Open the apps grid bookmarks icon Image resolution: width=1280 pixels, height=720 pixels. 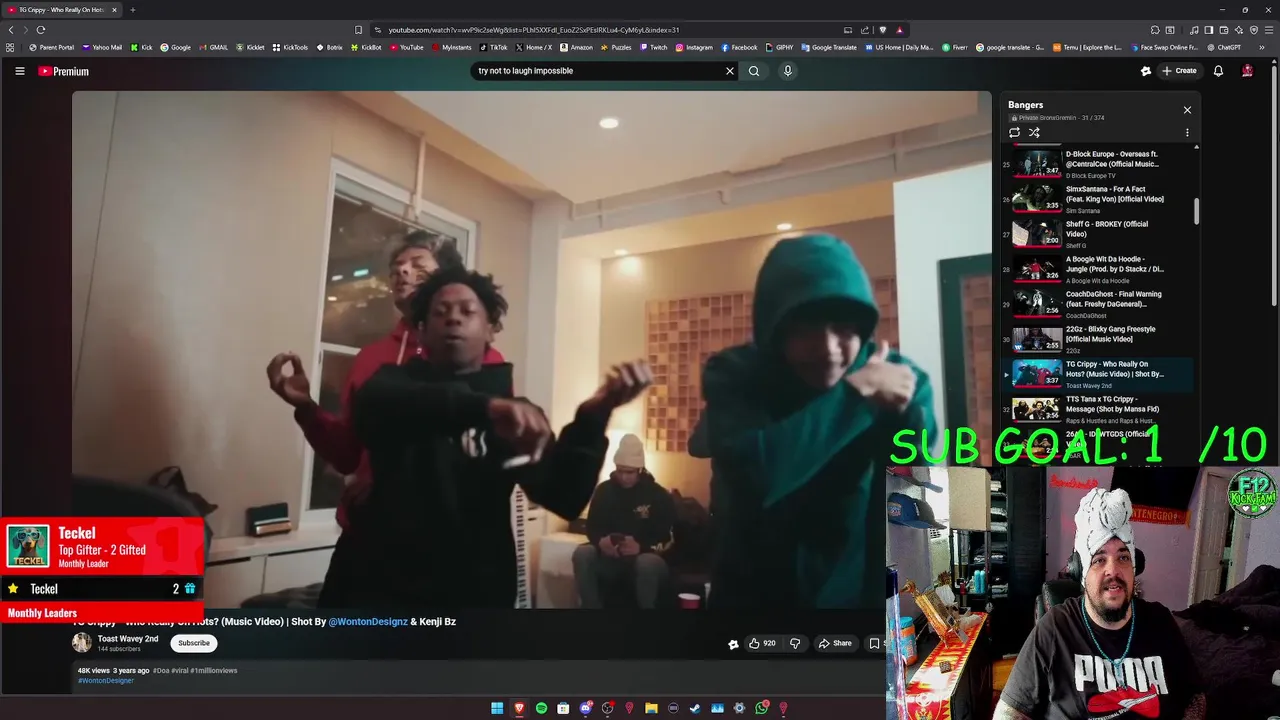[10, 47]
